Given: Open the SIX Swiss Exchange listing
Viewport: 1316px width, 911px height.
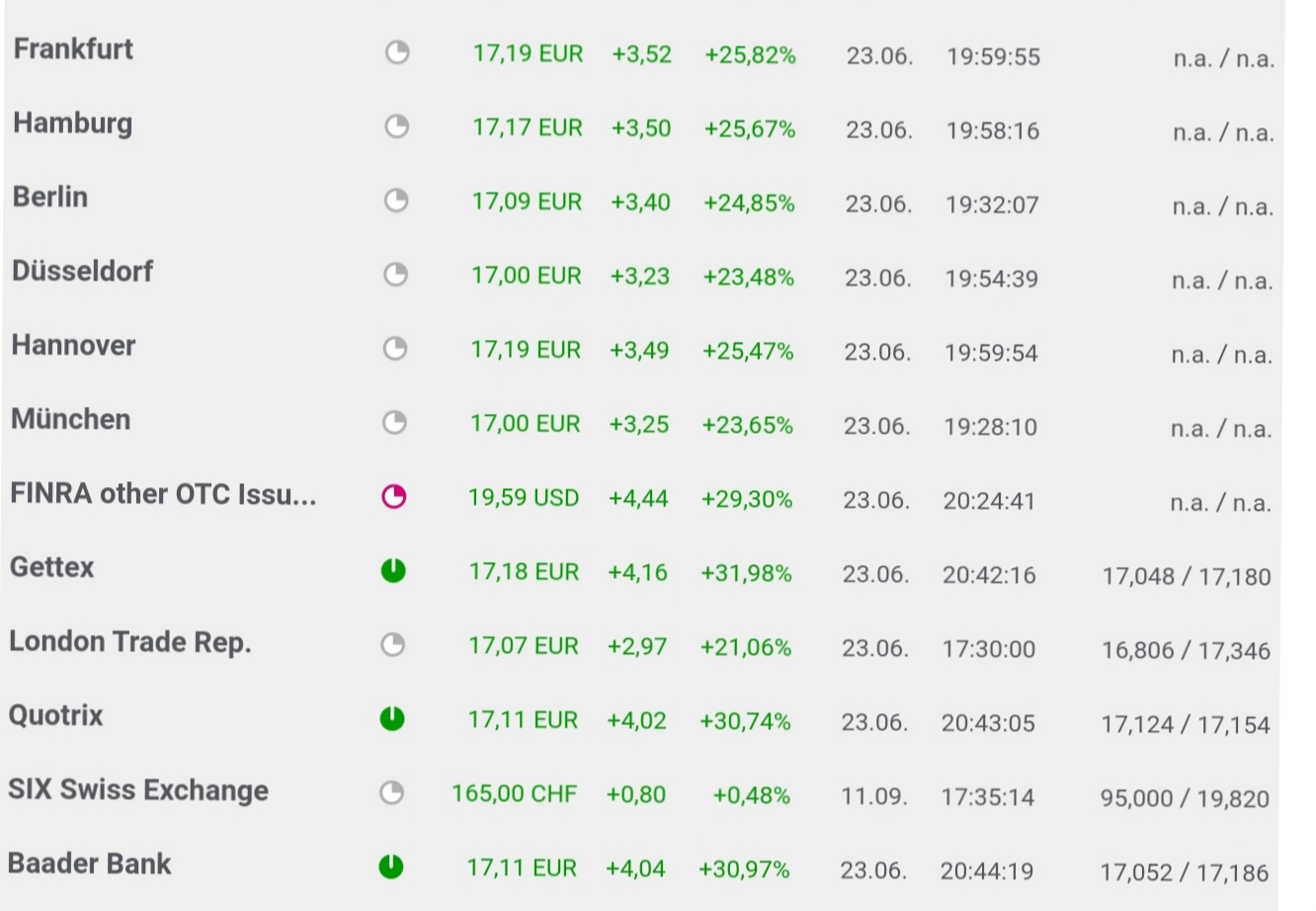Looking at the screenshot, I should click(x=138, y=790).
